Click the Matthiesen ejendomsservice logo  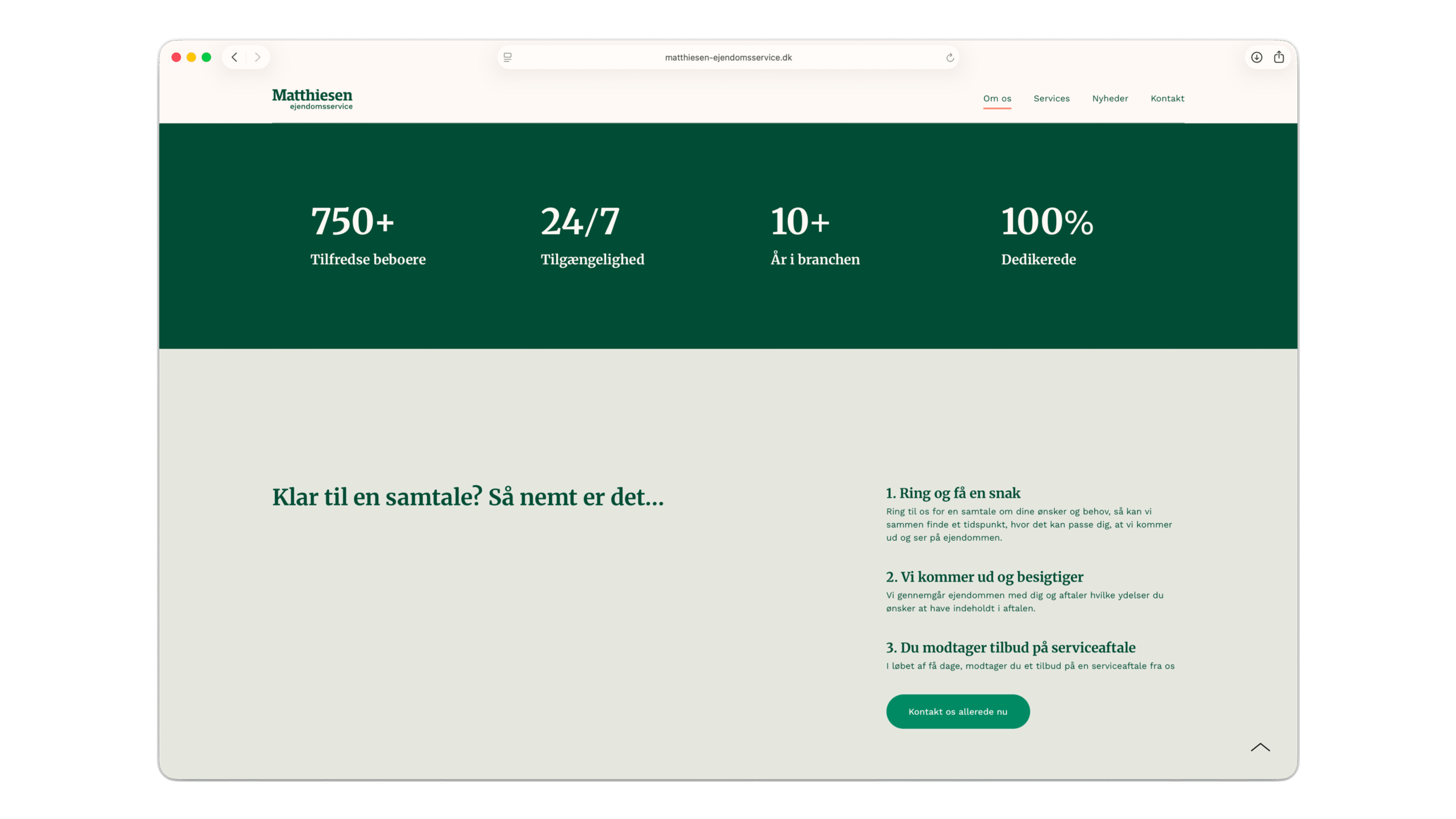click(312, 99)
